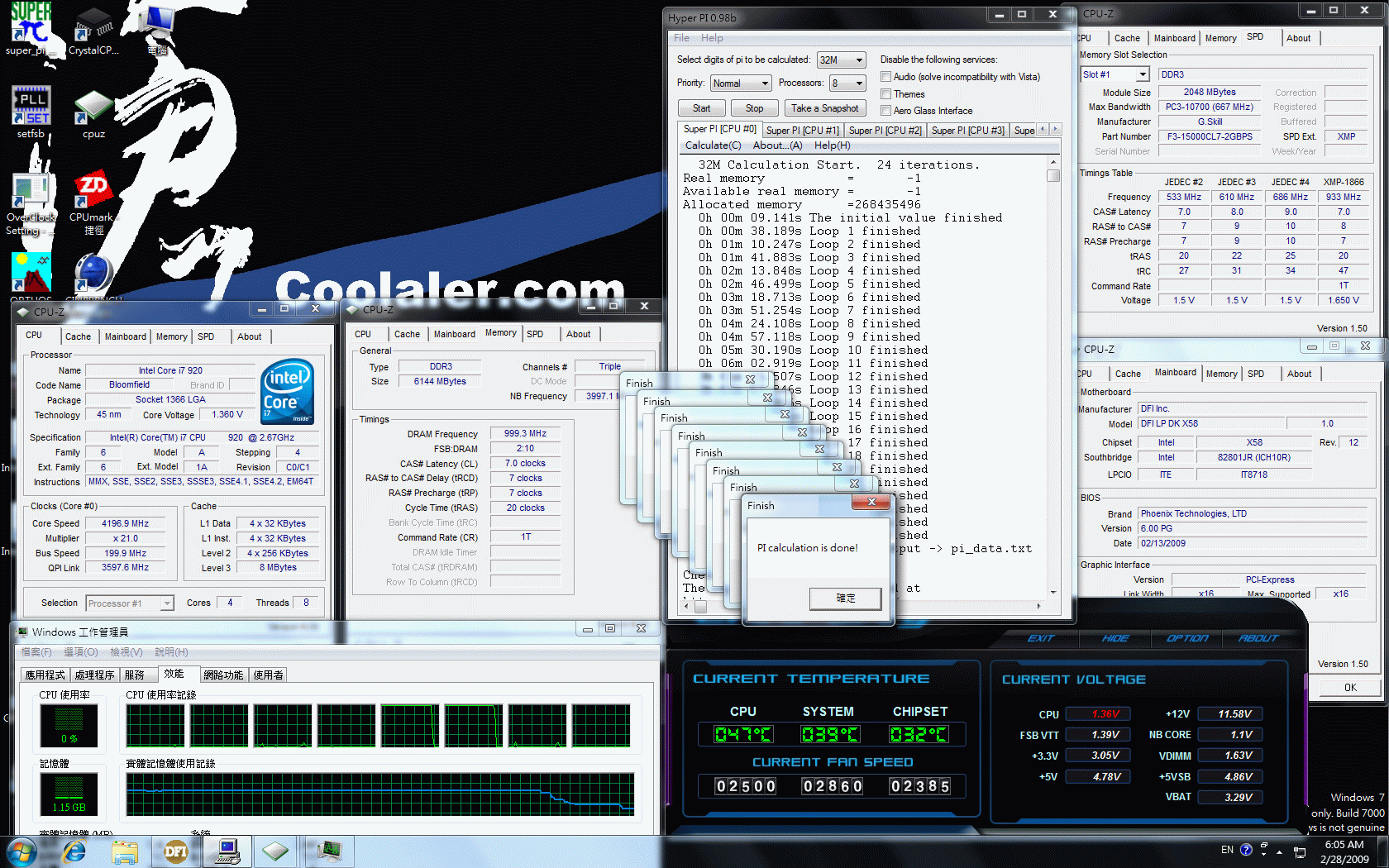The image size is (1389, 868).
Task: Click OK in the CPU-Z window
Action: pos(1350,687)
